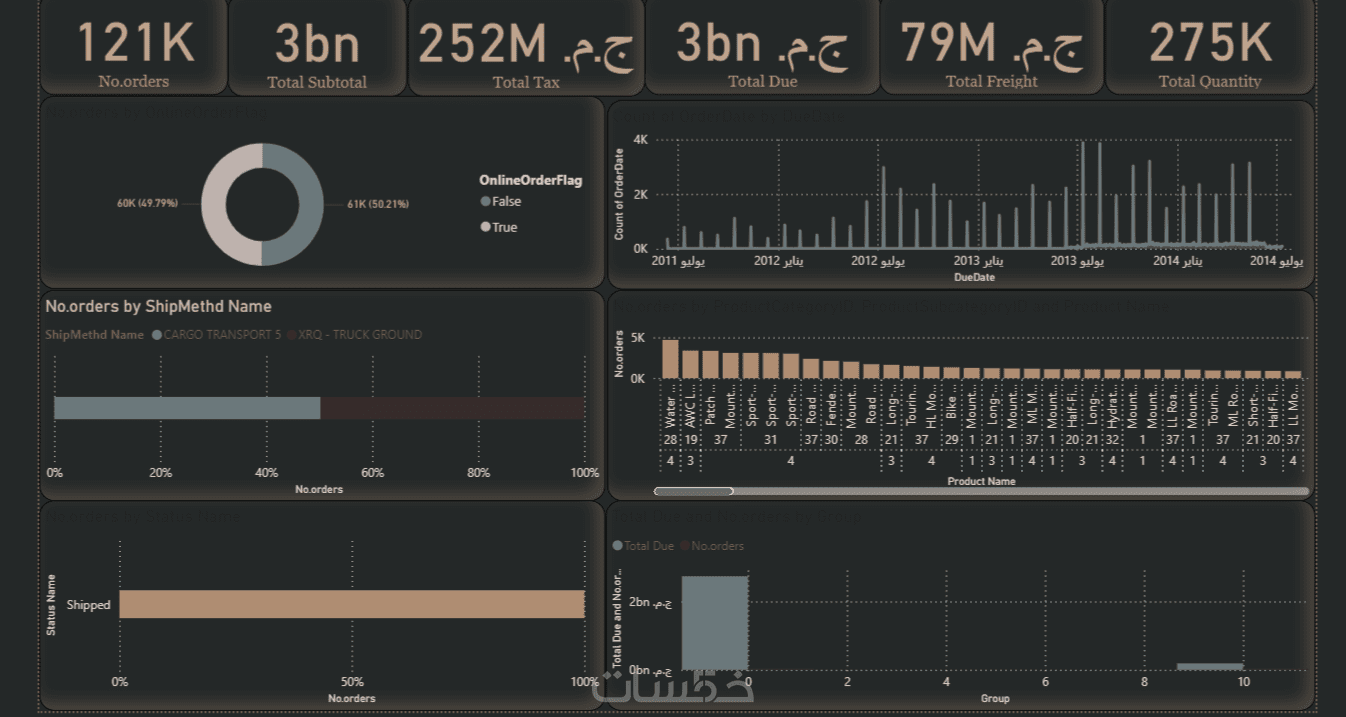
Task: Select the tall Total Due bar at group 0
Action: [714, 623]
